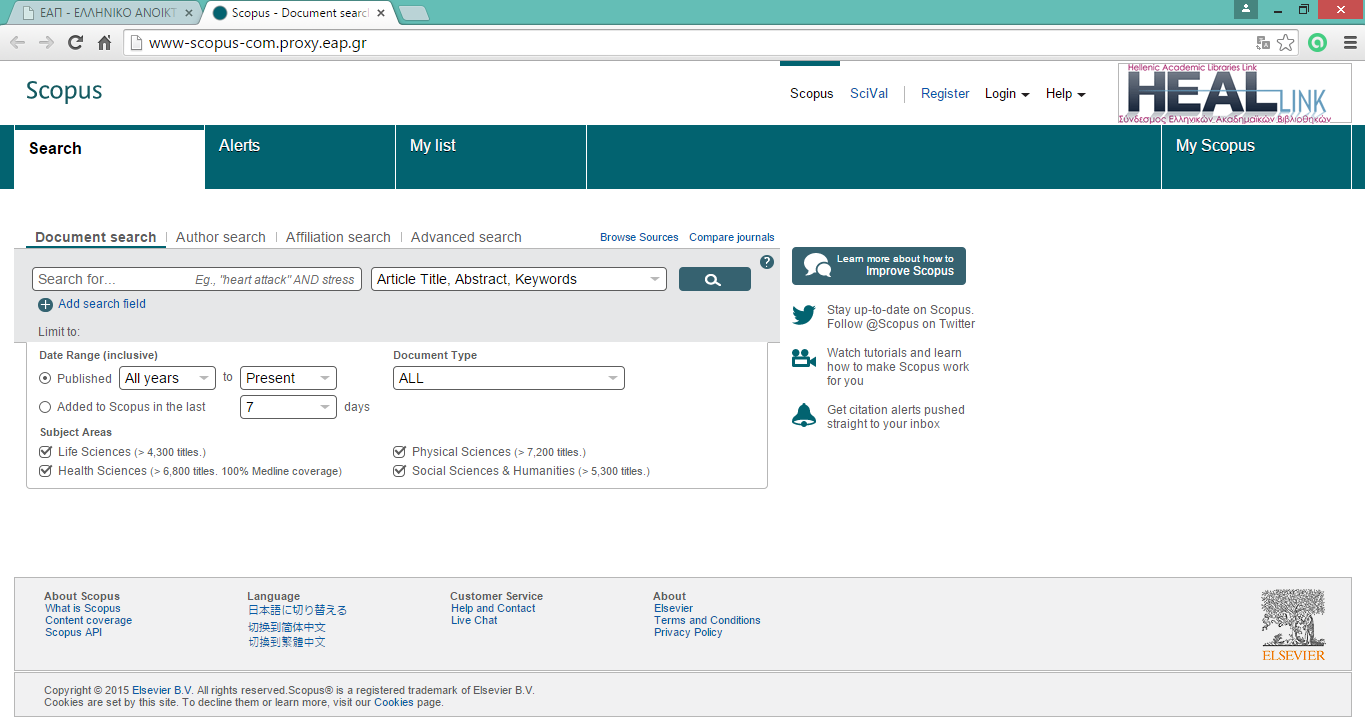Click the Browse Sources link
The width and height of the screenshot is (1365, 724).
point(639,238)
